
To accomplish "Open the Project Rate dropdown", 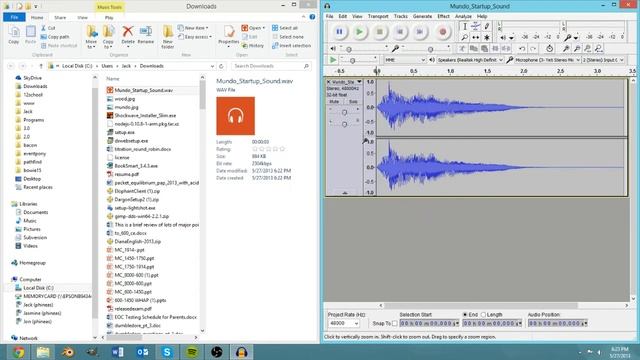I will 344,323.
